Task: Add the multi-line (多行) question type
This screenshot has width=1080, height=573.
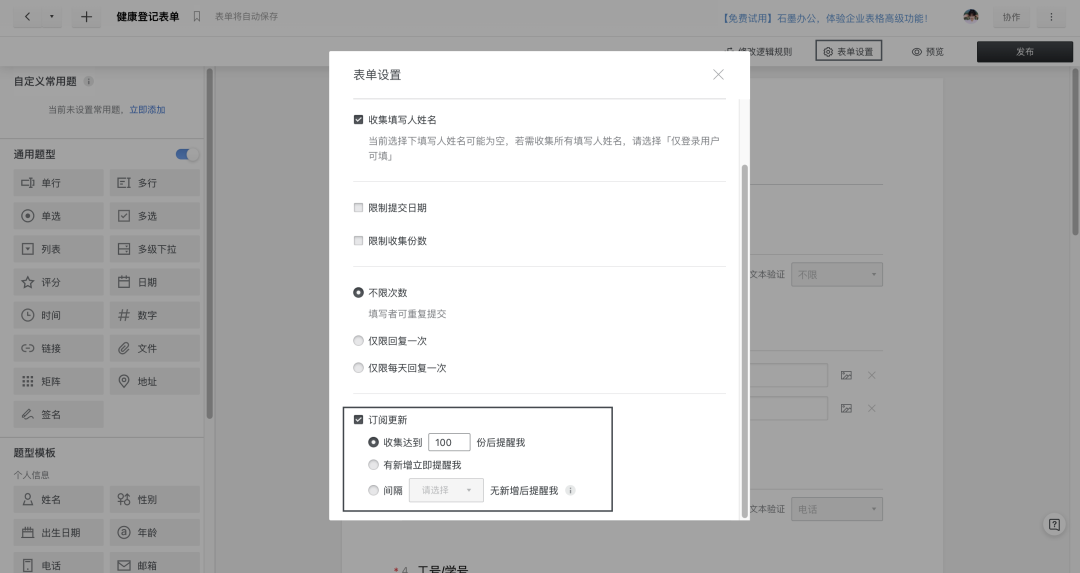Action: pyautogui.click(x=154, y=183)
